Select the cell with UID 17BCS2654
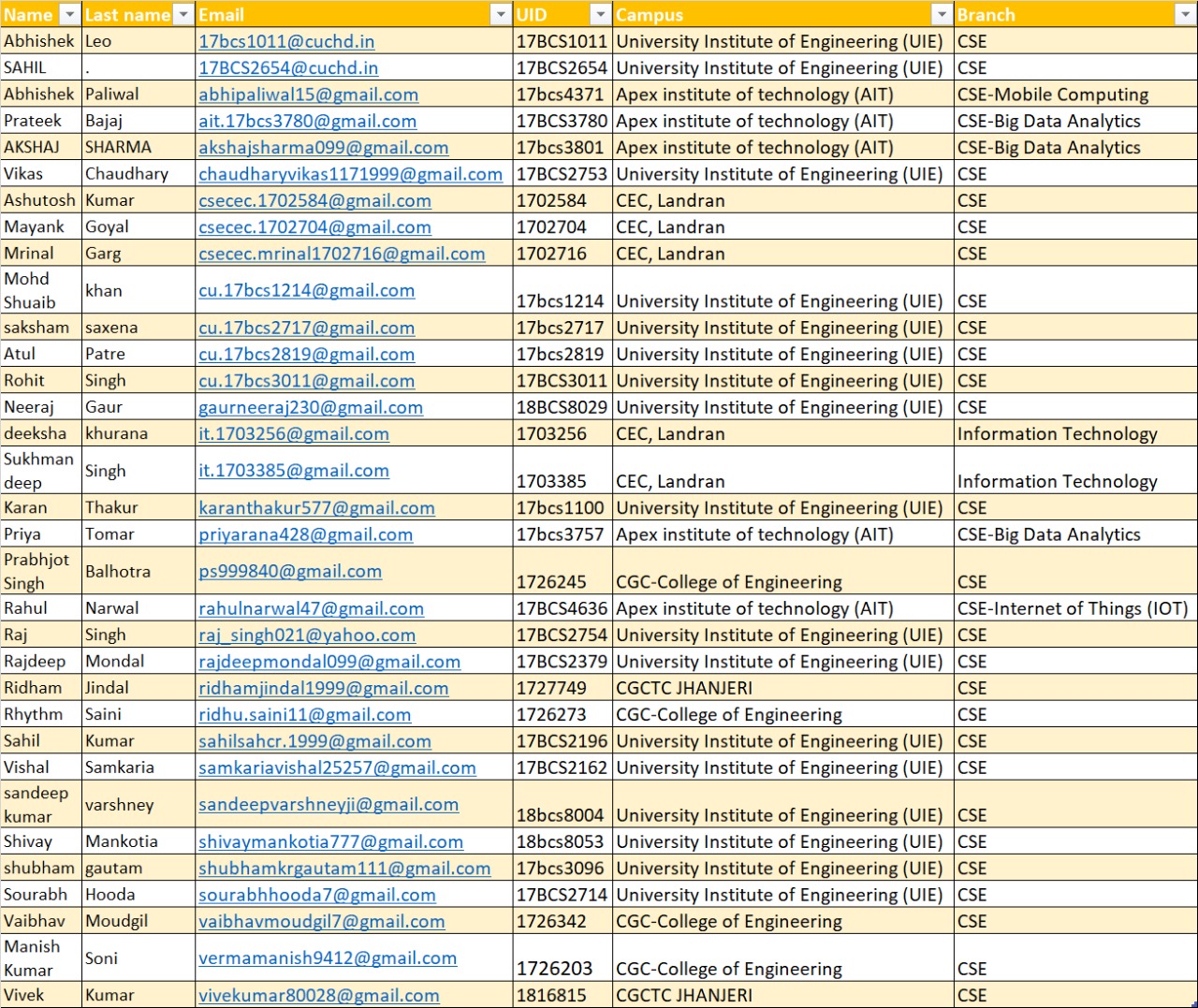The height and width of the screenshot is (1008, 1198). point(562,68)
